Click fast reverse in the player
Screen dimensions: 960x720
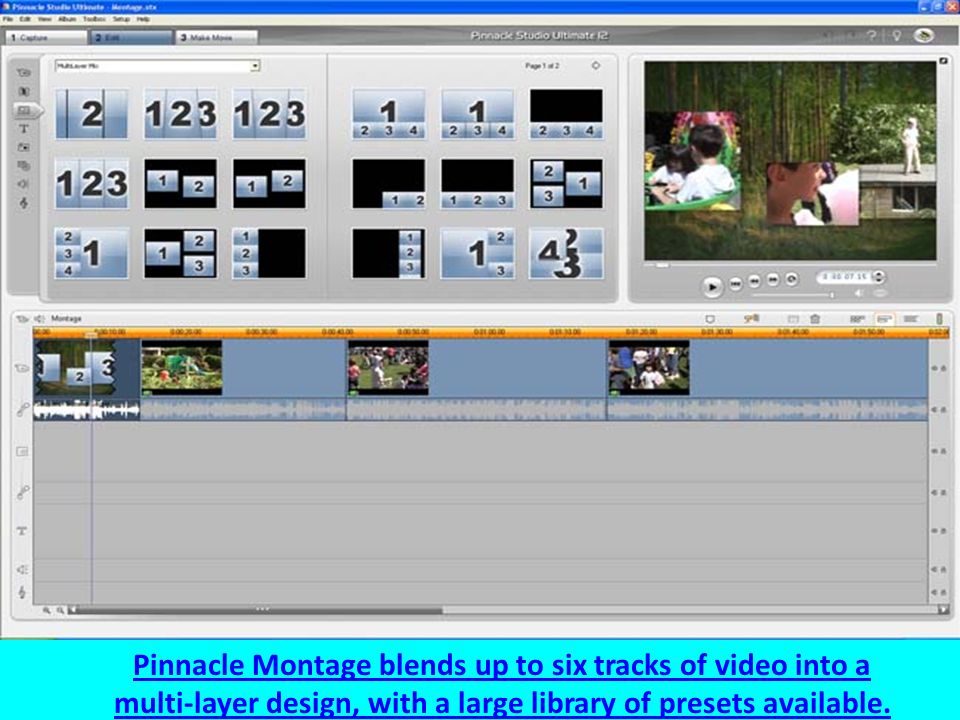point(755,280)
